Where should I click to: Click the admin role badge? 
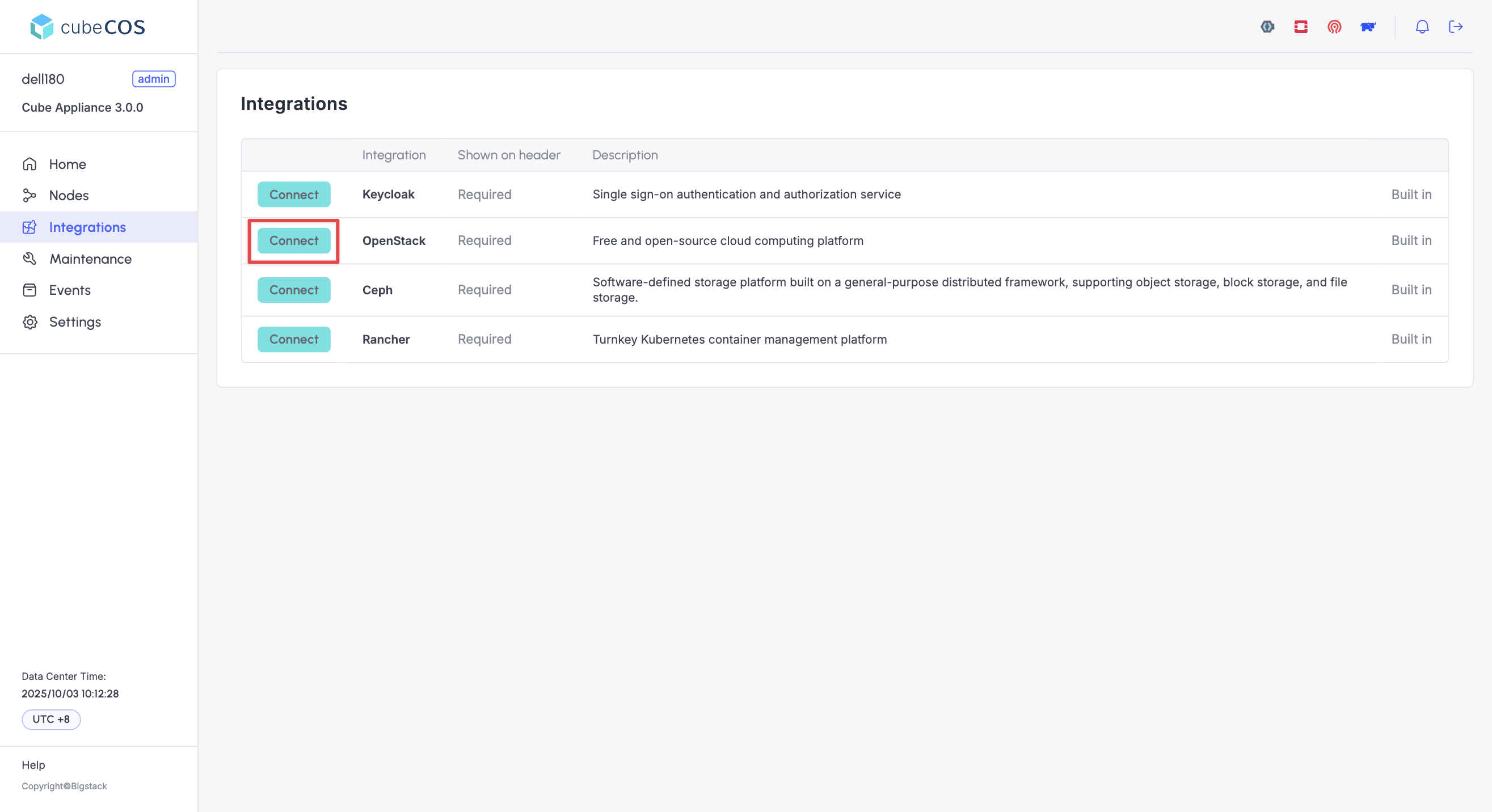(154, 79)
